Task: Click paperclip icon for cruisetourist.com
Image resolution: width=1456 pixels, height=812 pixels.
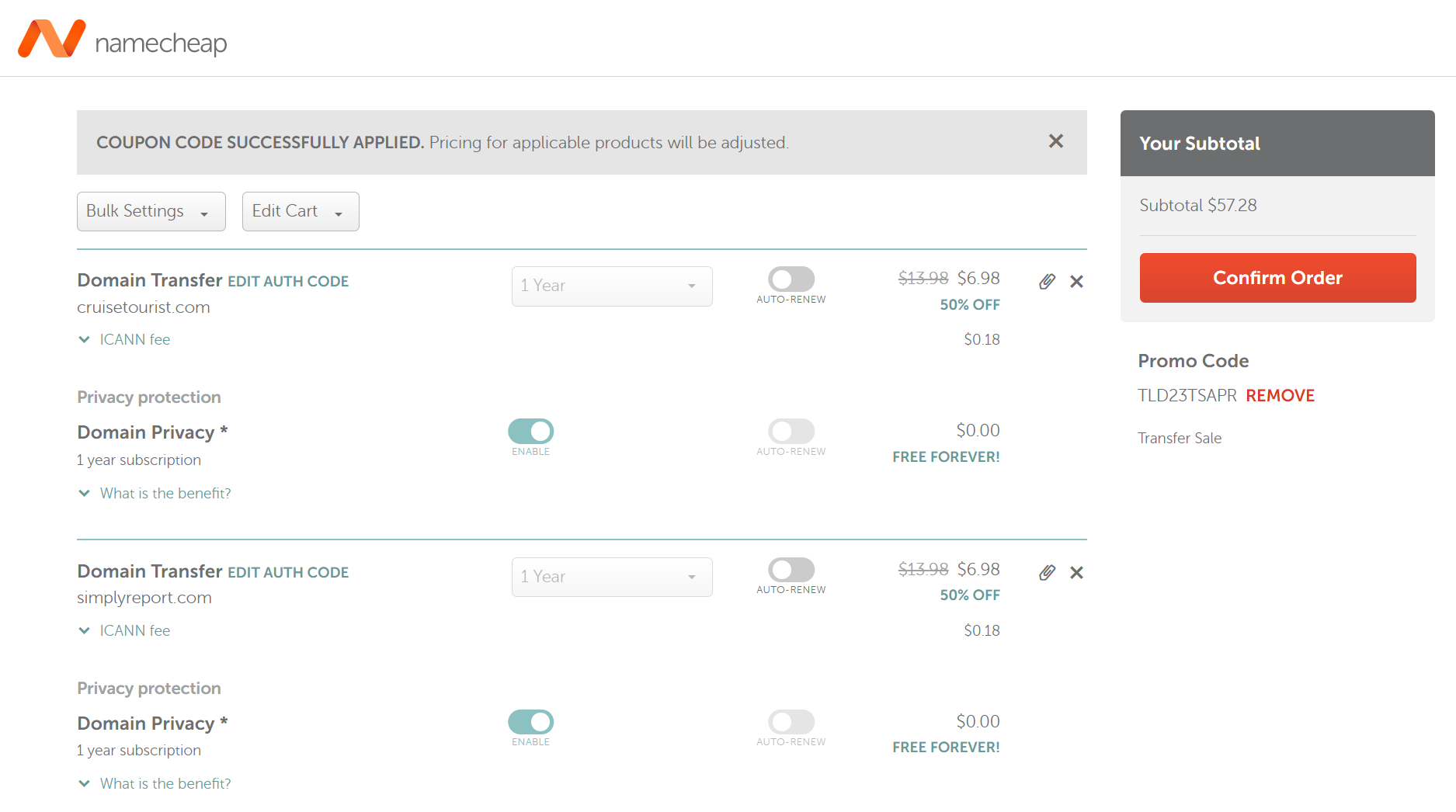Action: pos(1047,281)
